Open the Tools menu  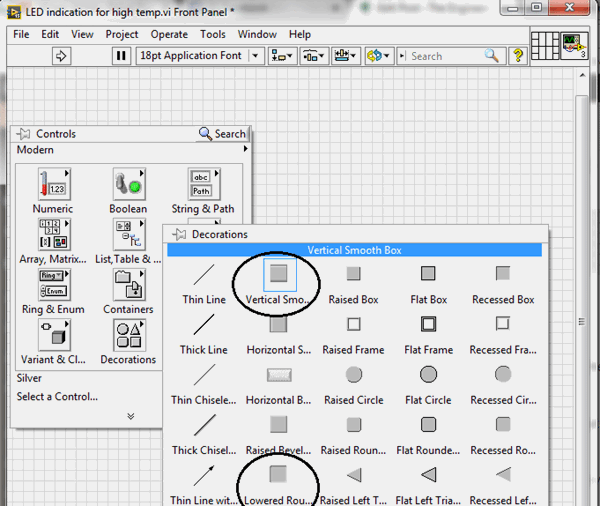point(213,34)
